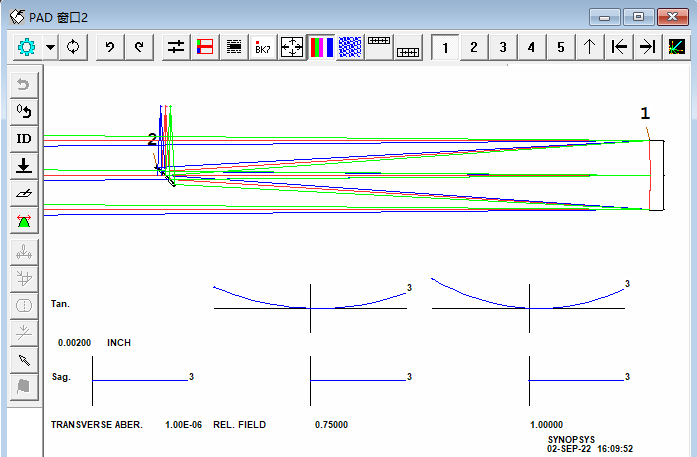Click the 'TRANSVERSE ABER.' label
The width and height of the screenshot is (697, 457).
click(x=96, y=425)
